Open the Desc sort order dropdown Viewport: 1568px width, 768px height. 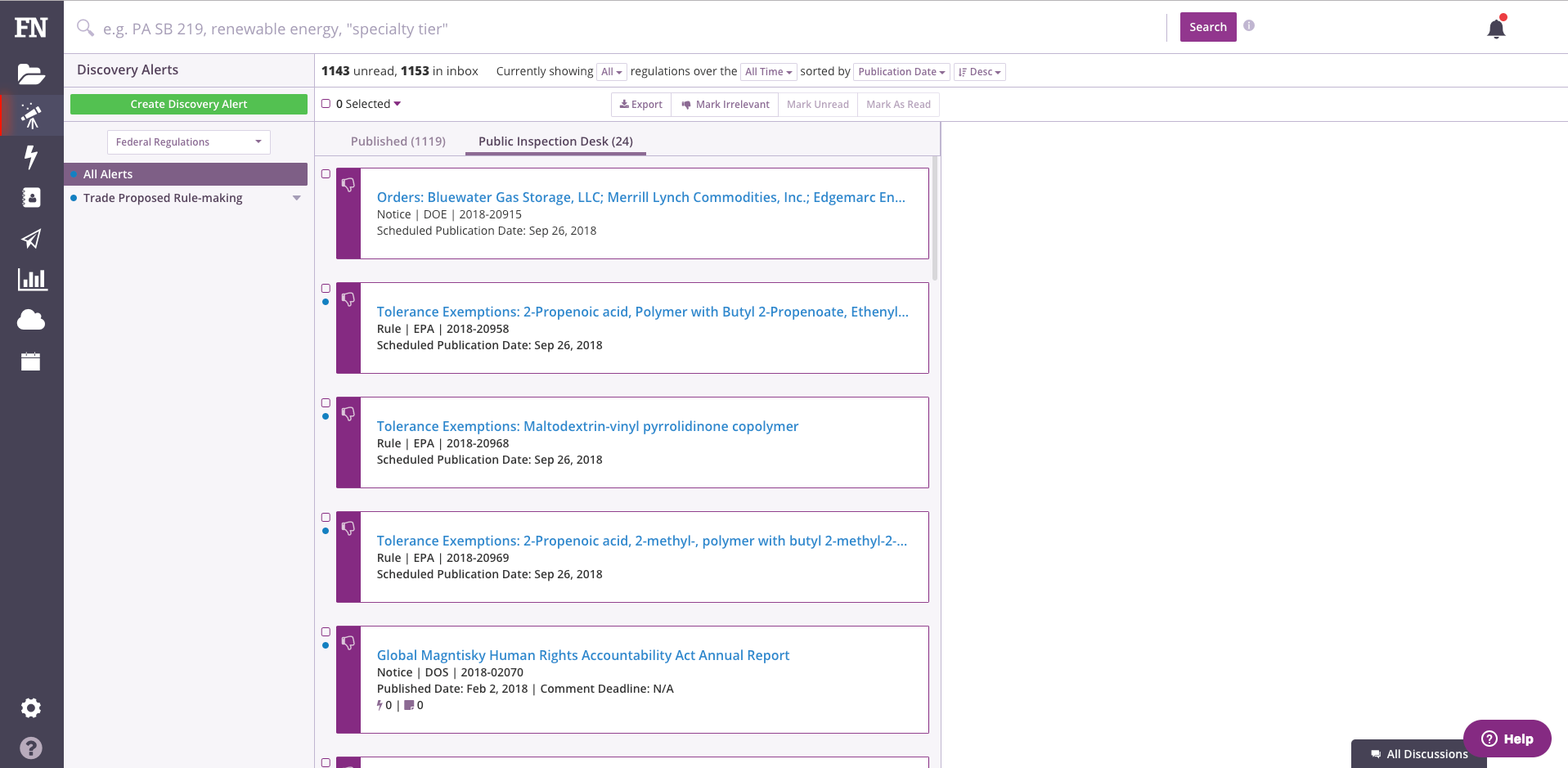coord(980,72)
